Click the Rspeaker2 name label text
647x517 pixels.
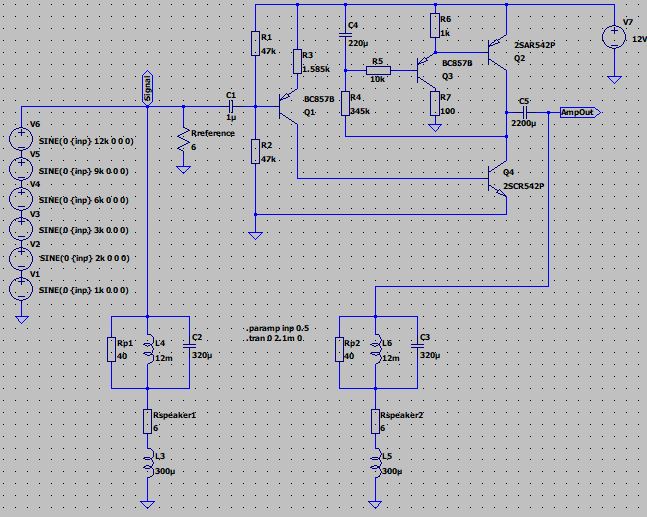(402, 415)
